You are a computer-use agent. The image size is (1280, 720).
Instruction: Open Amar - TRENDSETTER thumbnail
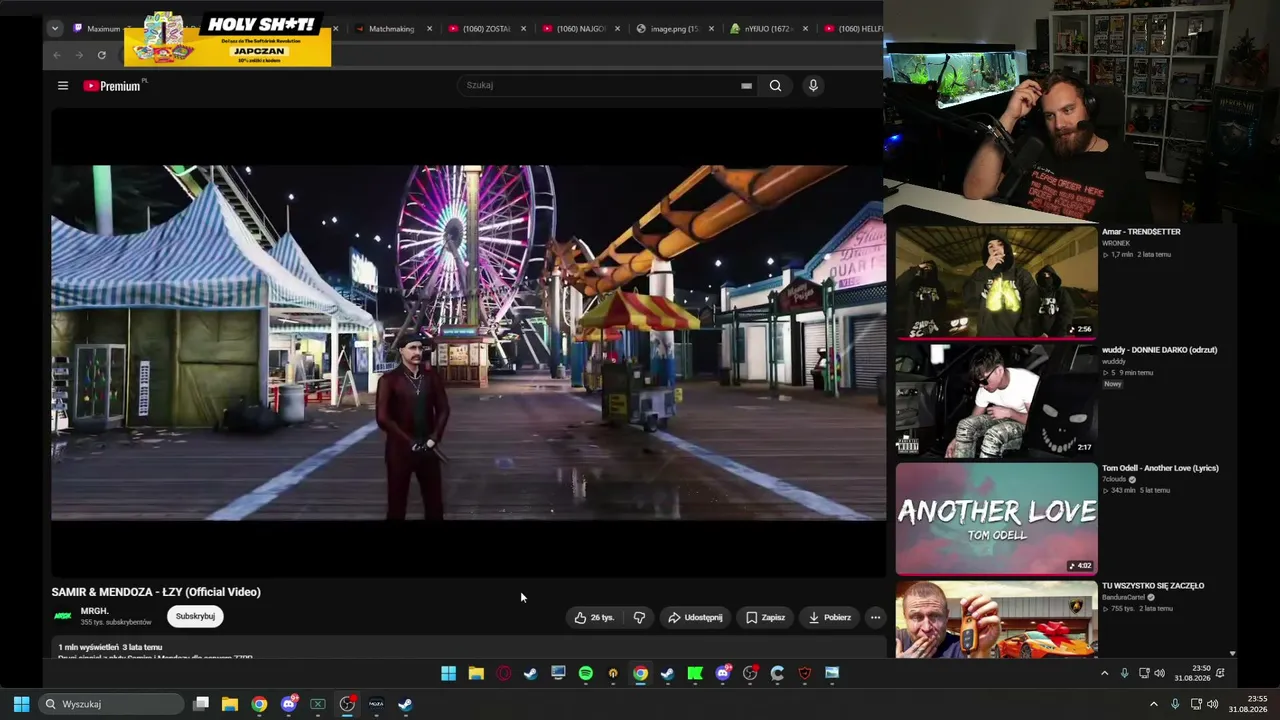(x=996, y=282)
